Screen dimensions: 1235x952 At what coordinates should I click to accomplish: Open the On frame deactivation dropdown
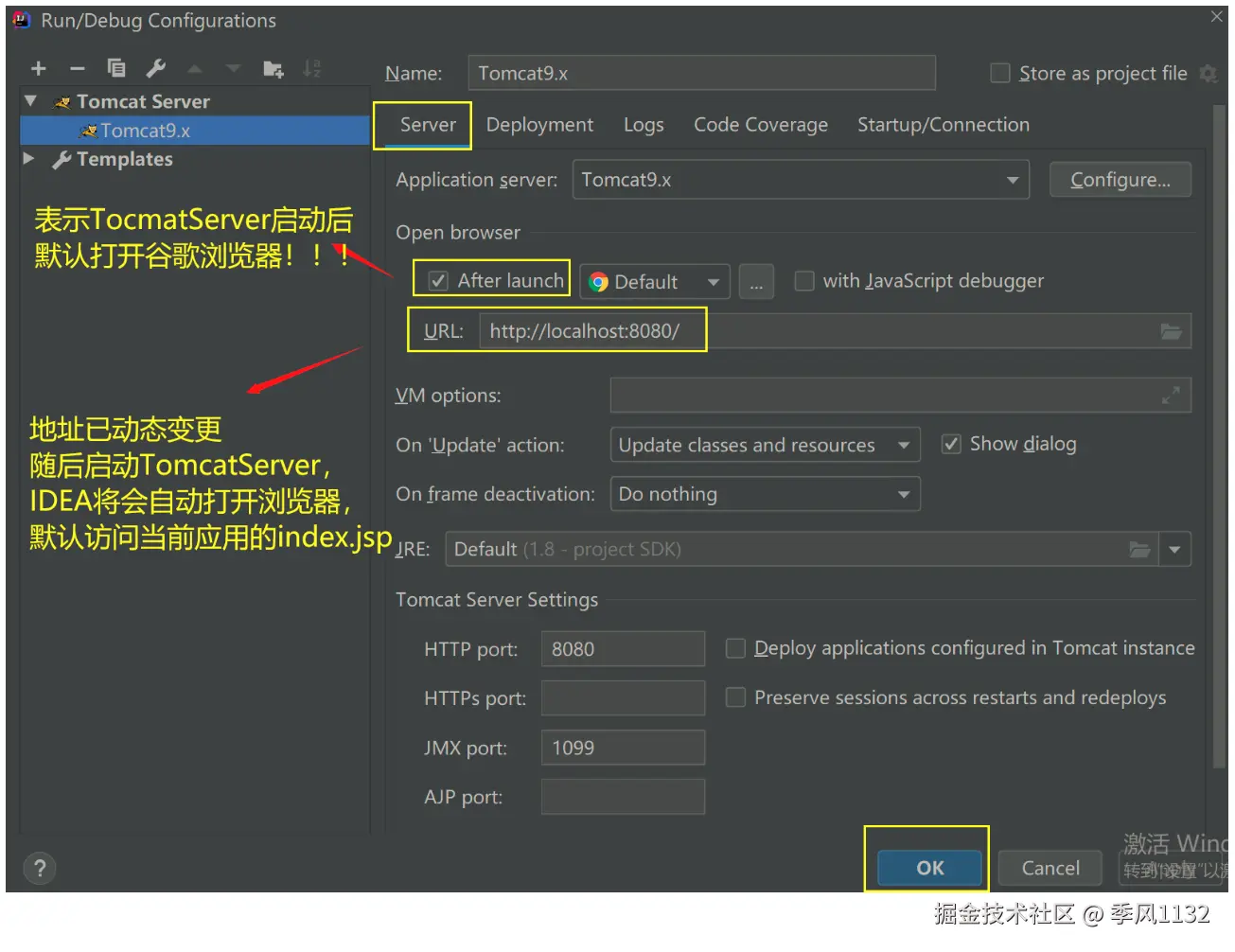pyautogui.click(x=765, y=494)
